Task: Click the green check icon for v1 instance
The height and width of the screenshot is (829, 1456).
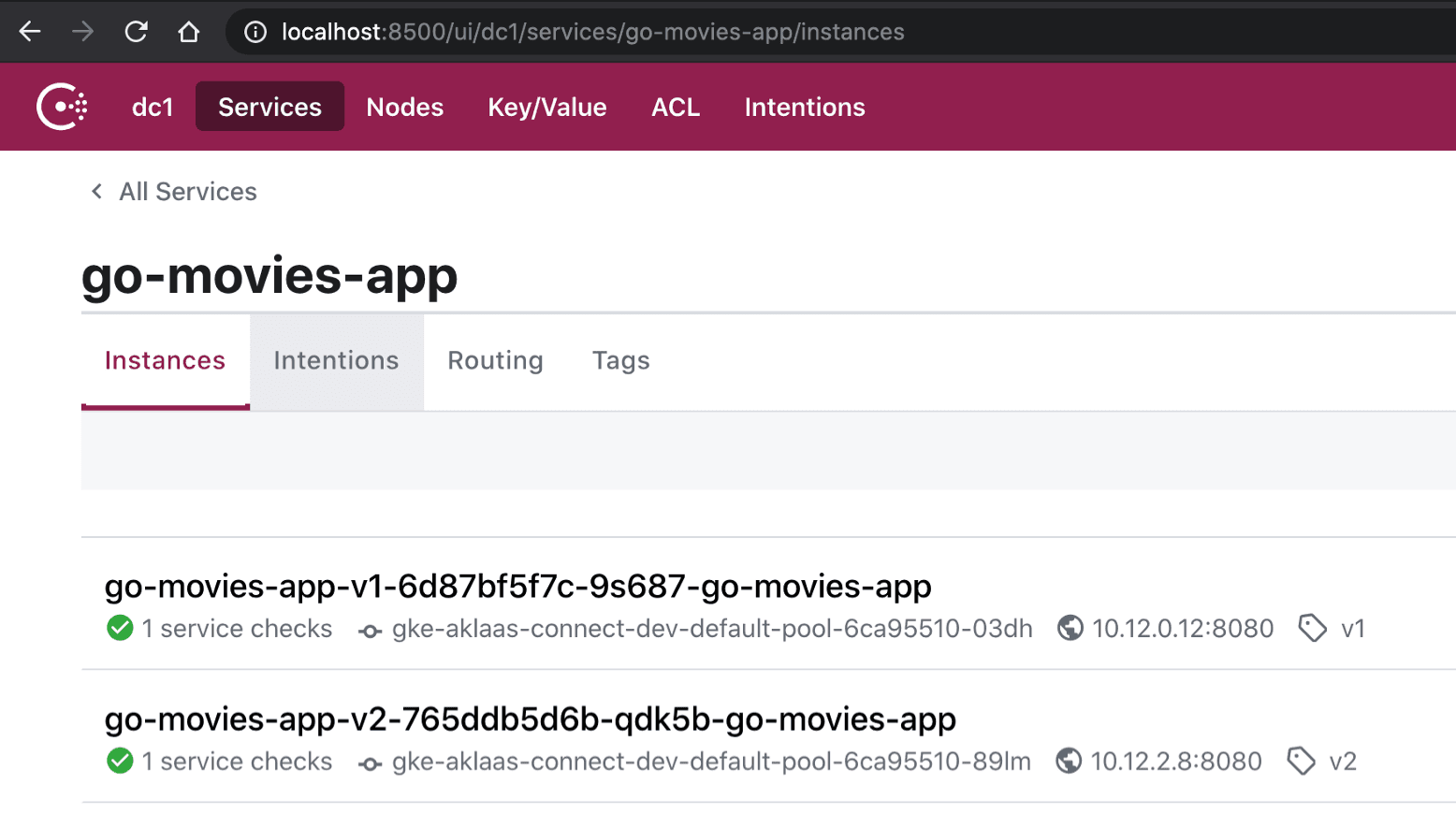Action: tap(120, 628)
